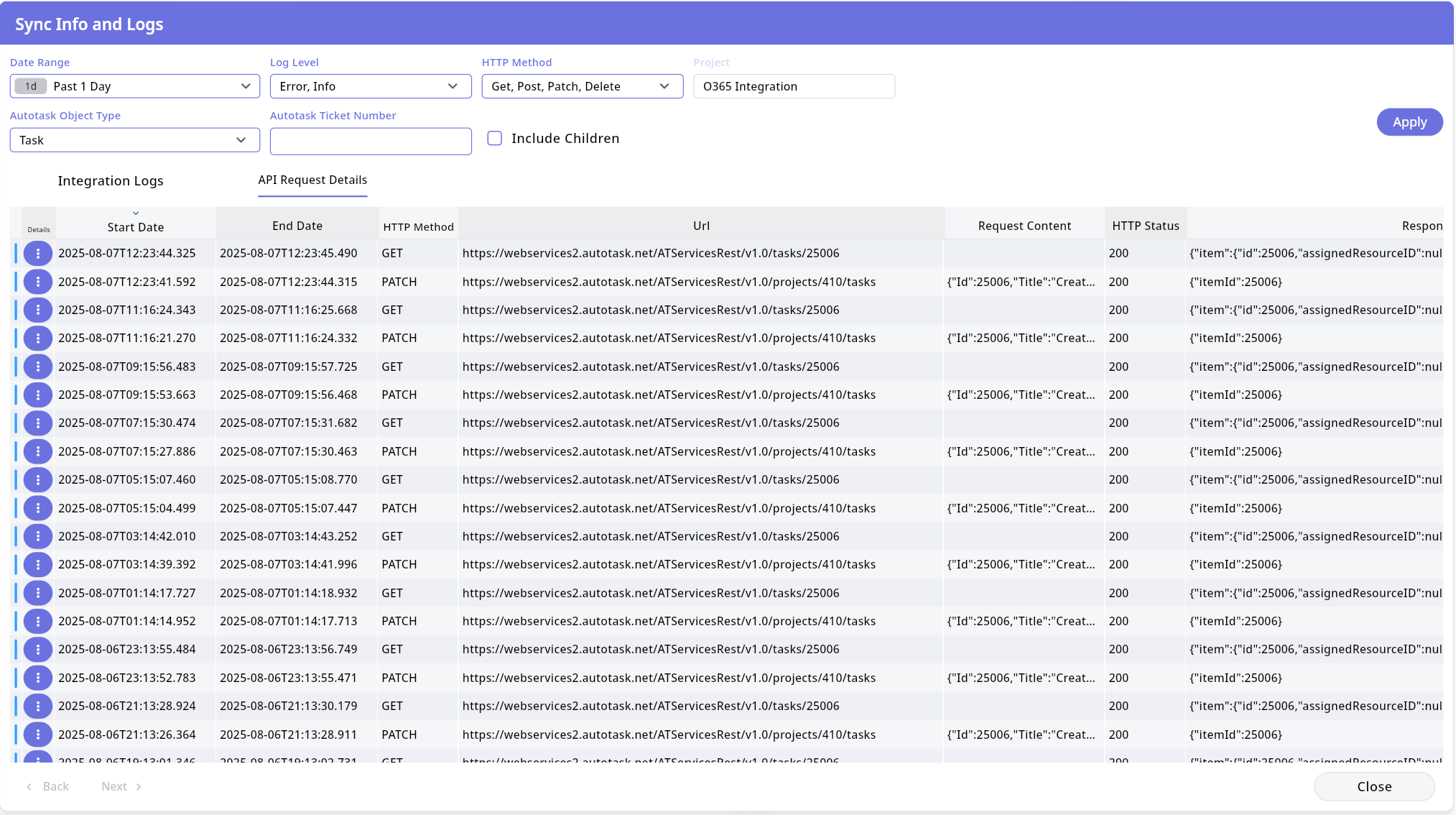Click details icon for 2025-08-06T21:13:26.364 row
The width and height of the screenshot is (1456, 815).
(38, 735)
